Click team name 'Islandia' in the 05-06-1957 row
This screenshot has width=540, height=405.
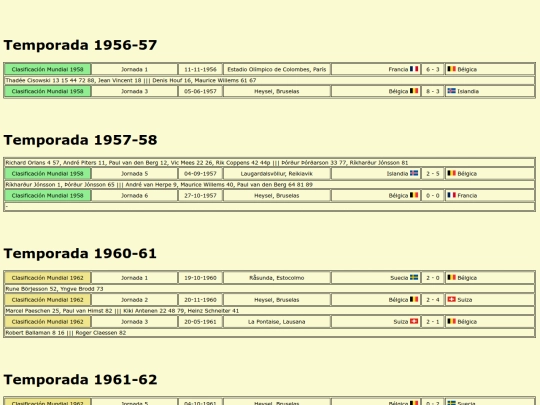tap(468, 91)
